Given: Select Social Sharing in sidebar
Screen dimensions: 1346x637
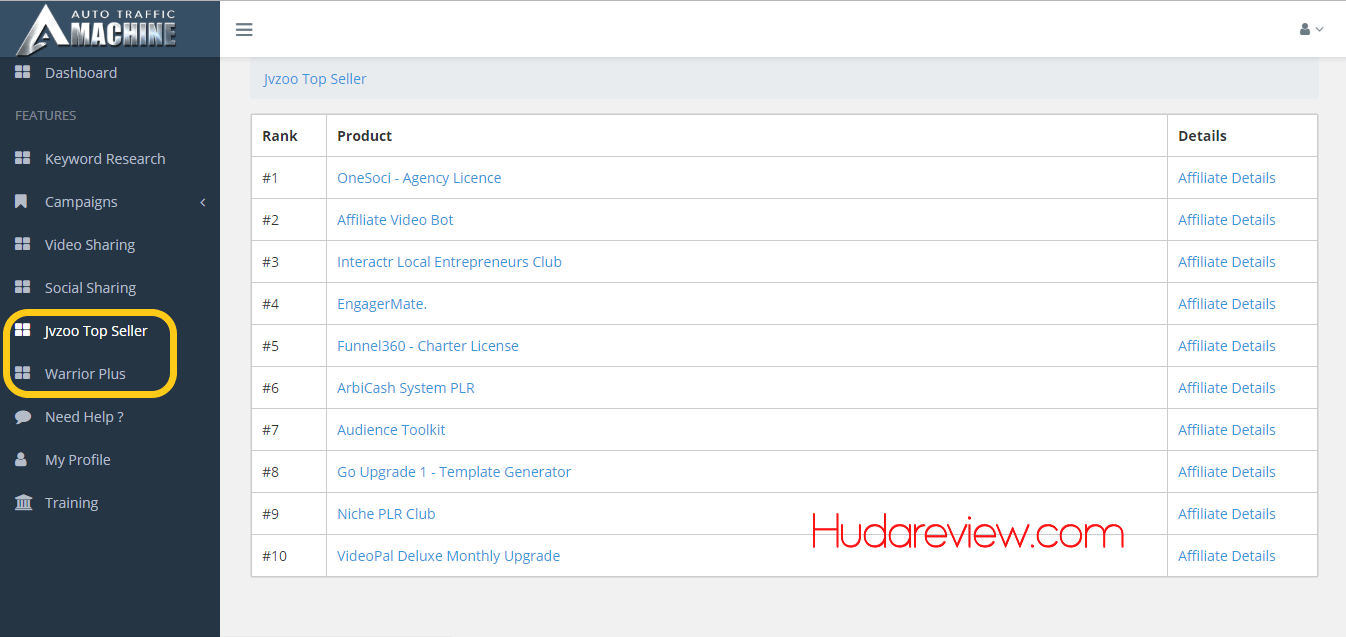Looking at the screenshot, I should click(90, 288).
